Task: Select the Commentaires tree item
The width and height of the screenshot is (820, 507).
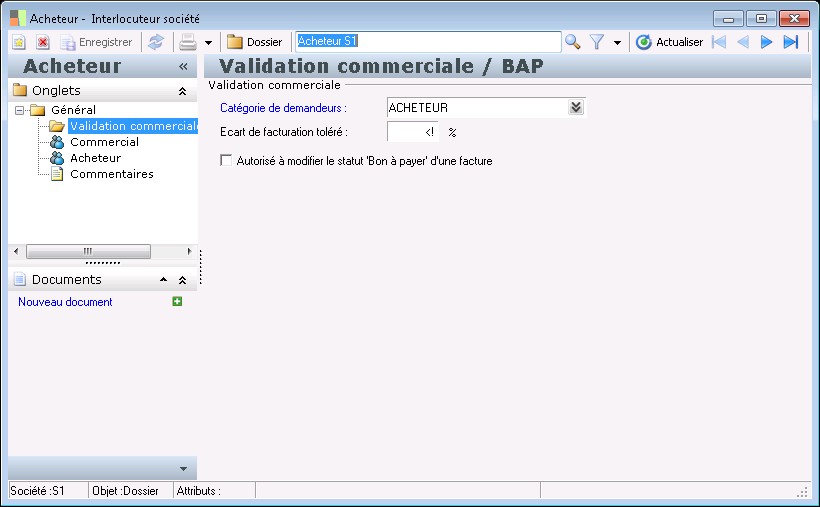Action: 112,174
